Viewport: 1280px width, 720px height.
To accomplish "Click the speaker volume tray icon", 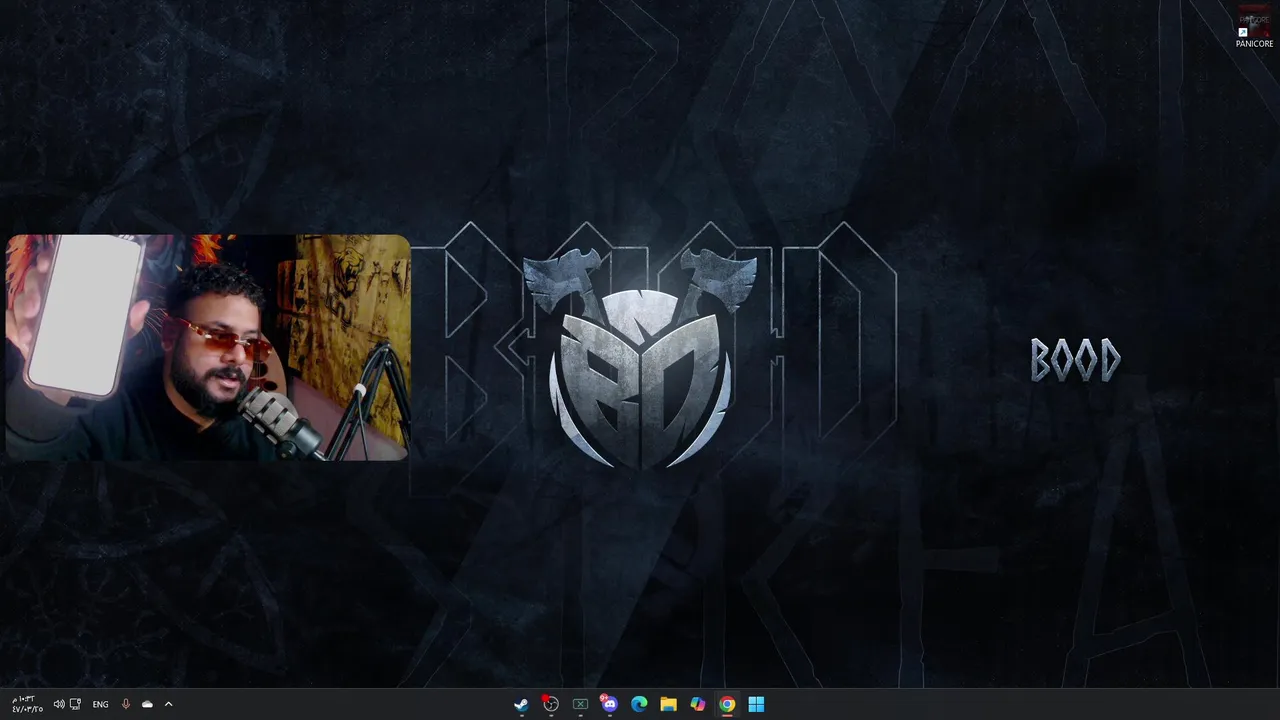I will (x=58, y=704).
